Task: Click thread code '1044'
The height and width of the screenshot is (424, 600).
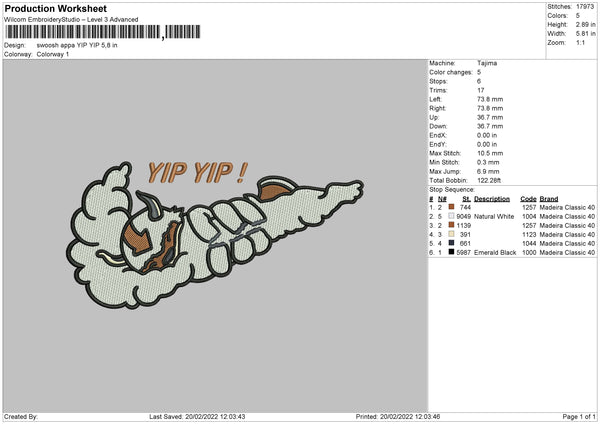Action: (529, 243)
